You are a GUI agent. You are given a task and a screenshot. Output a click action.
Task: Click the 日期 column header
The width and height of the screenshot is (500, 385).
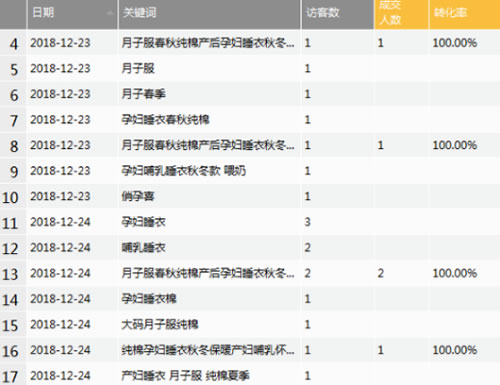point(72,14)
